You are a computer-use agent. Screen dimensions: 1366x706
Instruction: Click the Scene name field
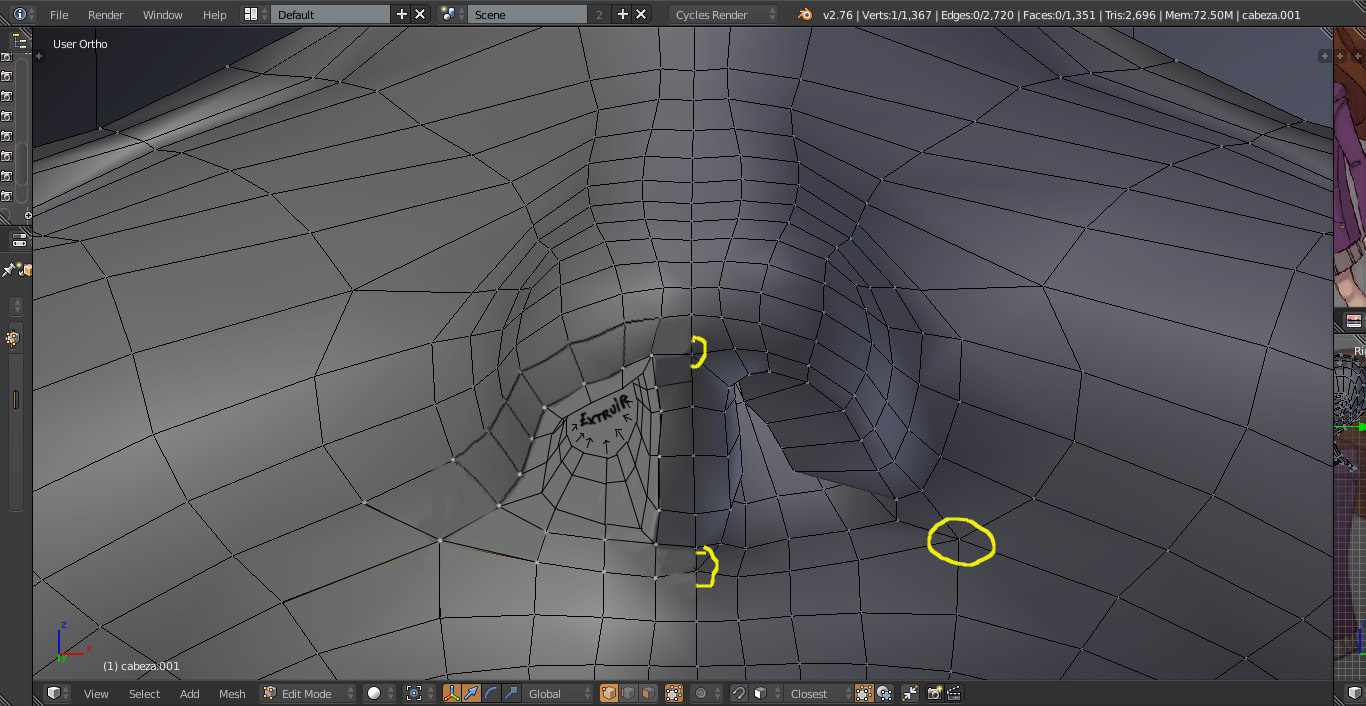[527, 14]
